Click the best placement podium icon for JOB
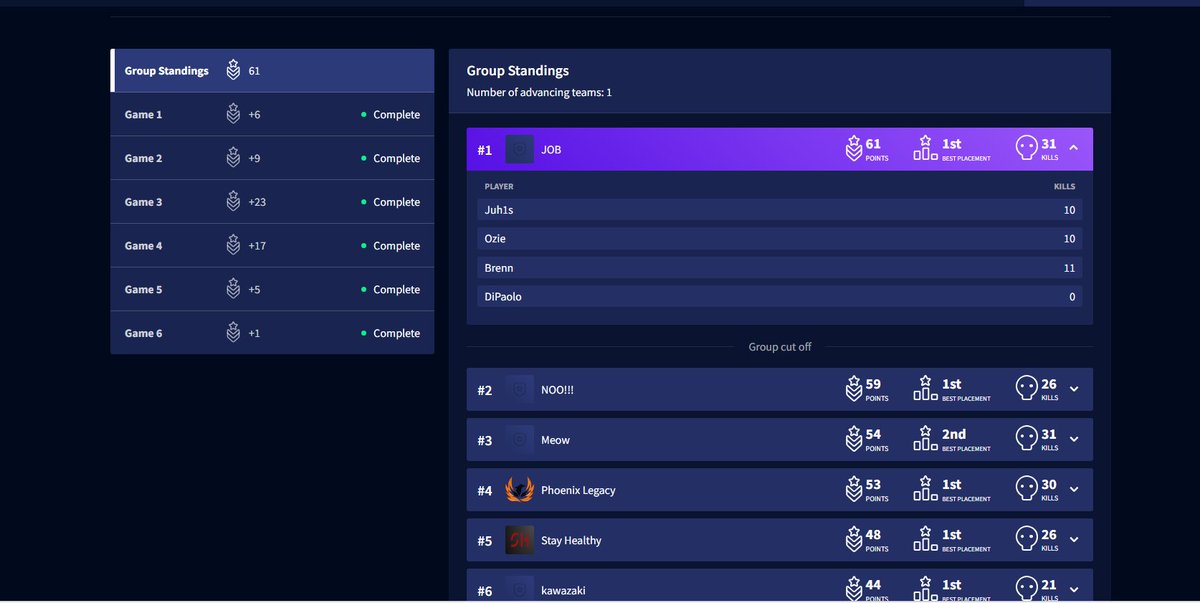Screen dimensions: 1200x603 (x=925, y=148)
